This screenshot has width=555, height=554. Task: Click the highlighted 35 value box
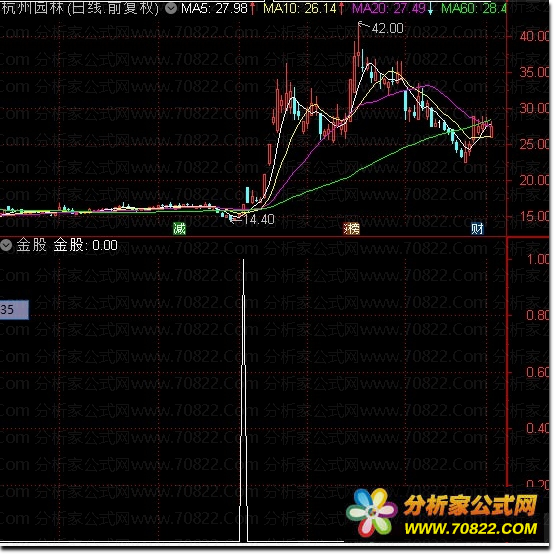14,310
